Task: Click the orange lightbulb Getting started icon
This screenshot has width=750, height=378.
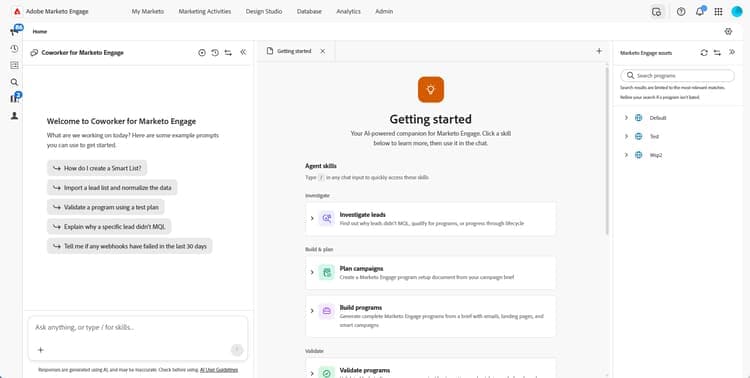Action: [x=430, y=89]
